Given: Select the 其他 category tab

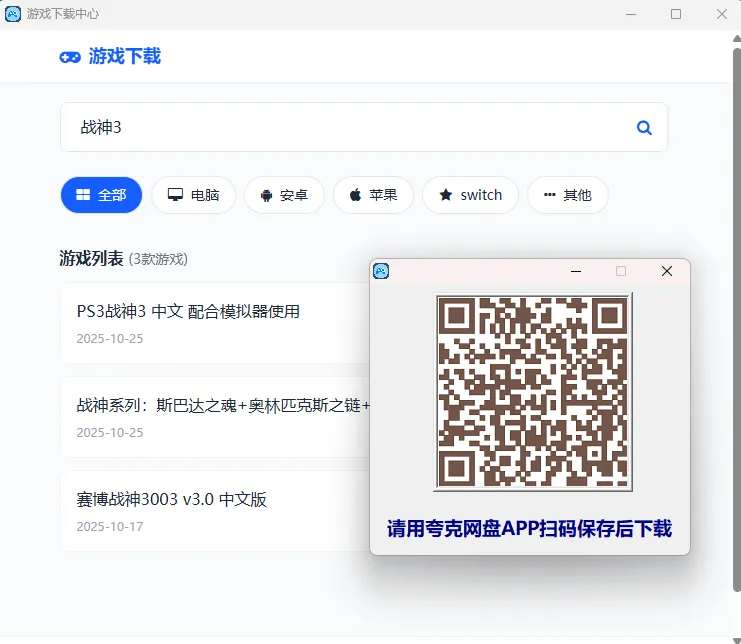Looking at the screenshot, I should [568, 195].
